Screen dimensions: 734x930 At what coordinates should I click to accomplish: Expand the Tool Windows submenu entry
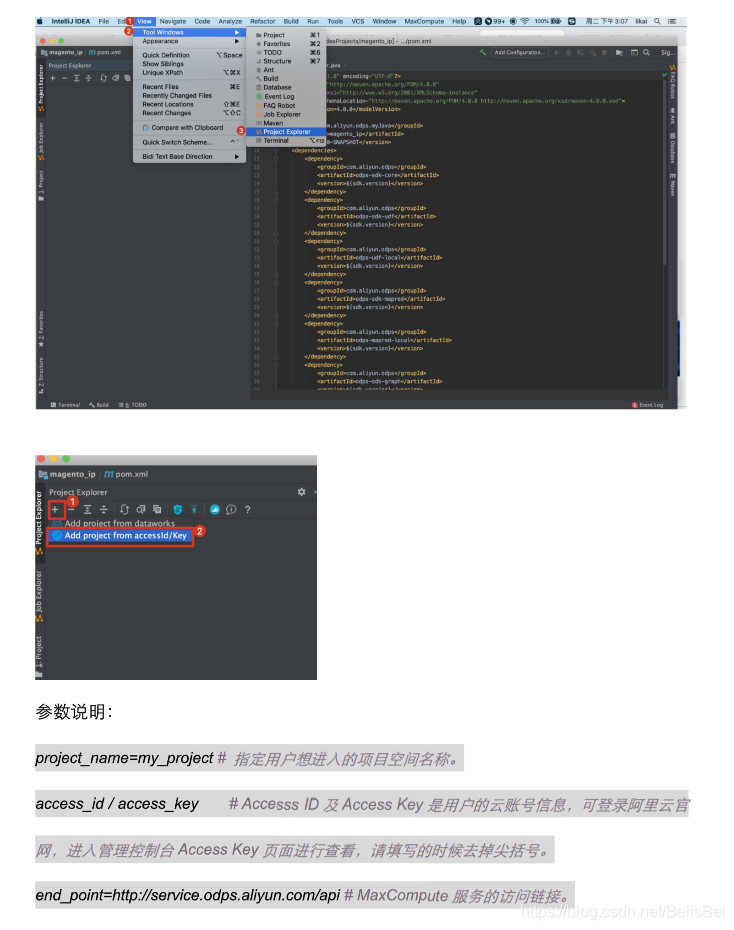pos(189,33)
